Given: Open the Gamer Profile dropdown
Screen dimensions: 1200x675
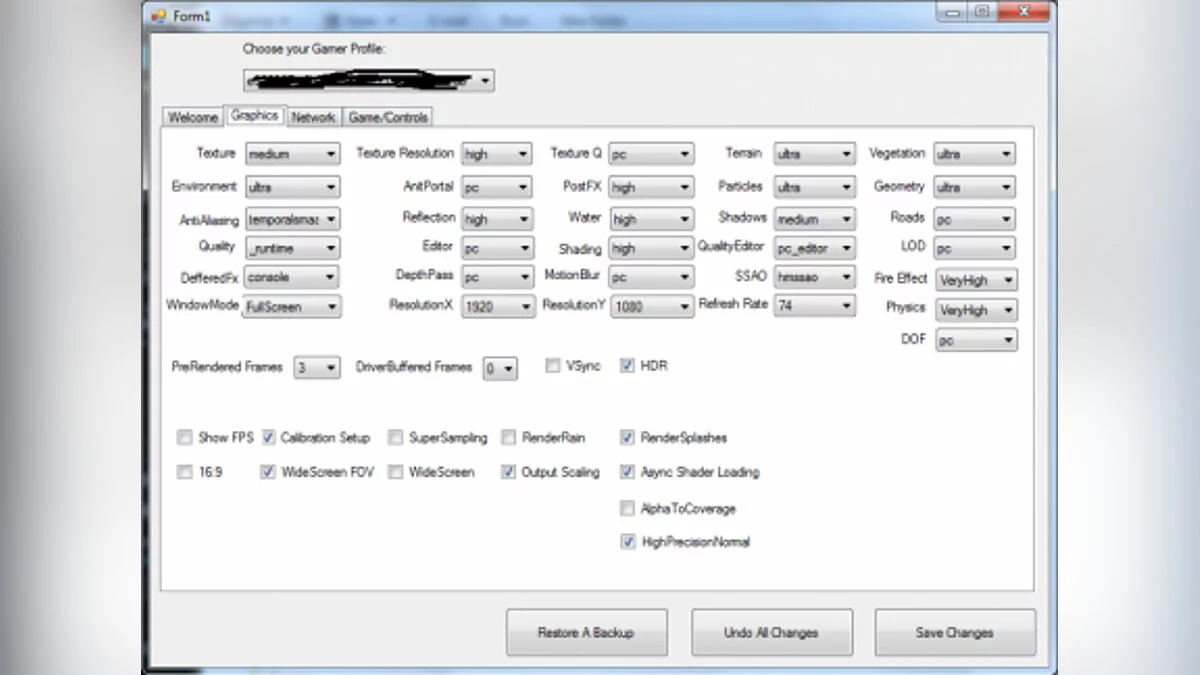Looking at the screenshot, I should (369, 80).
